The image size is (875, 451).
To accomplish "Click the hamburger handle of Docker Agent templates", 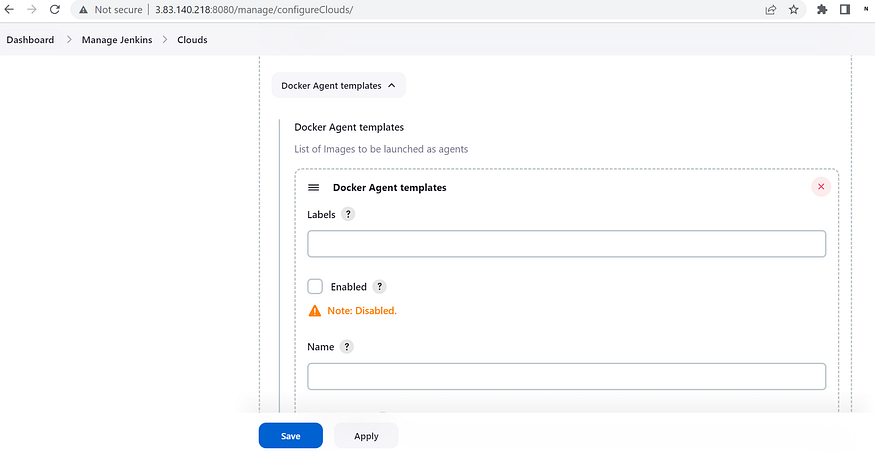I will click(314, 188).
